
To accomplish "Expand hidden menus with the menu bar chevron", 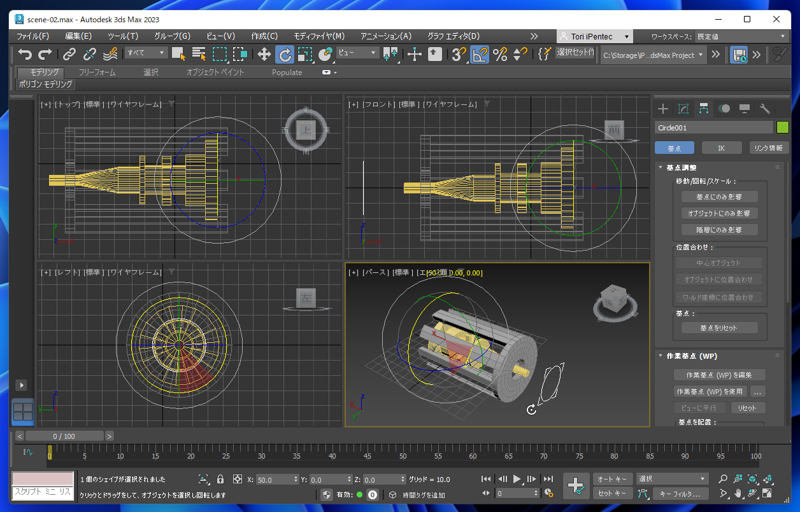I will click(x=534, y=36).
